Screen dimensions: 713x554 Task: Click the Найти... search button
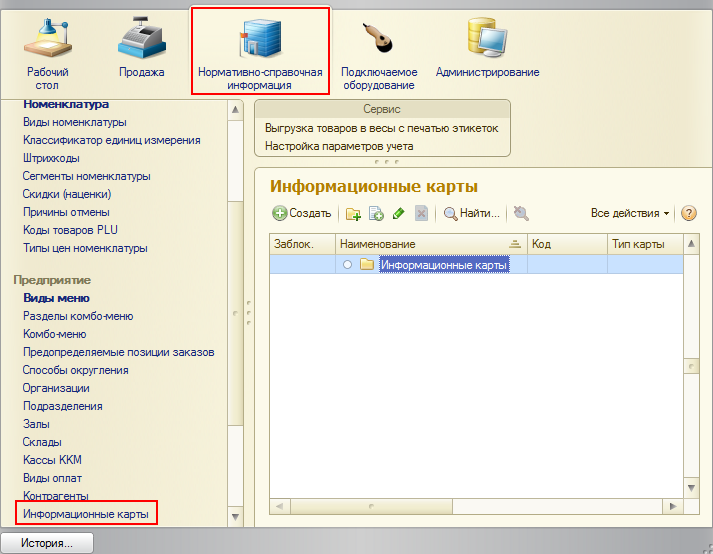[x=472, y=213]
